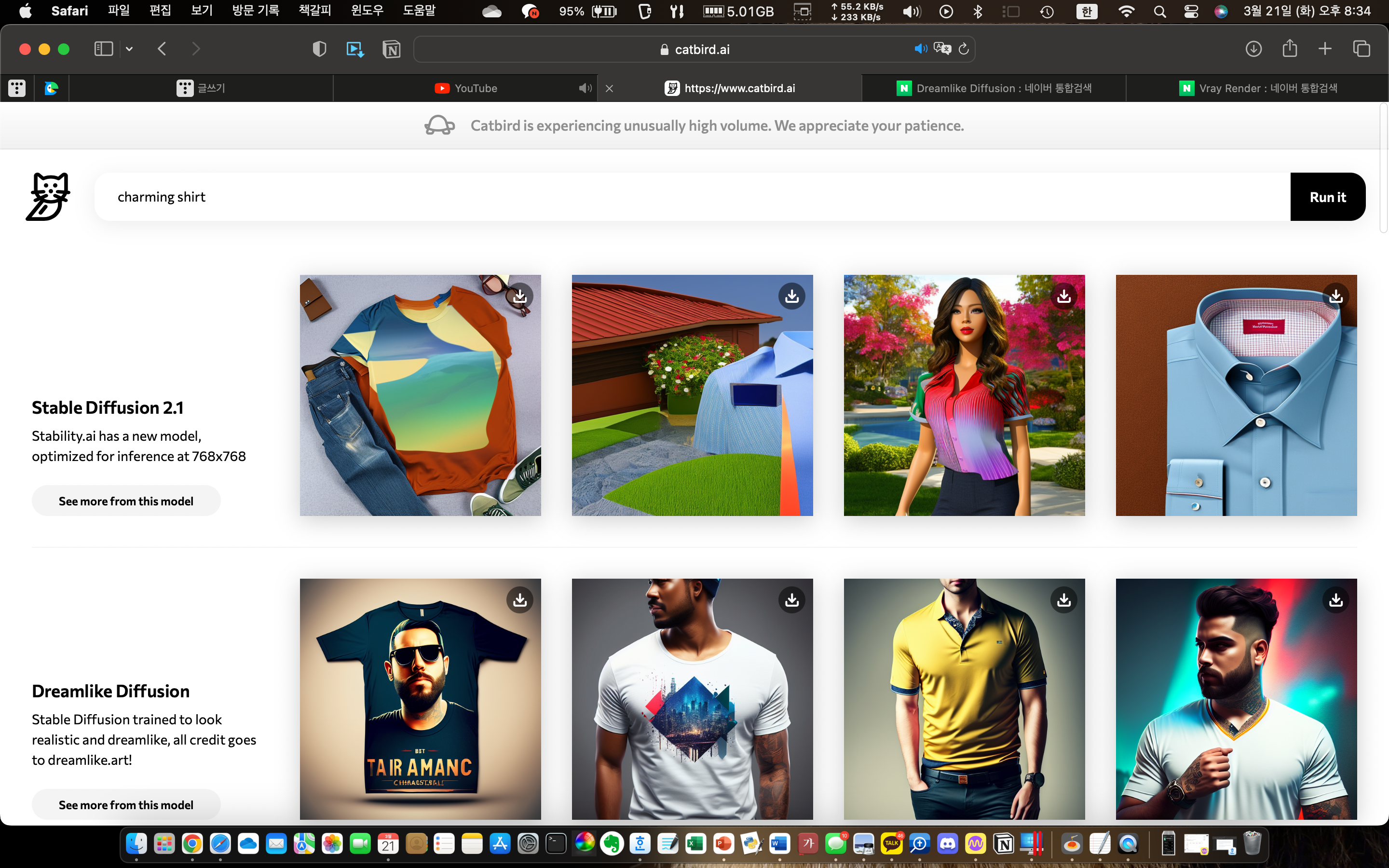Click the Catbird cat logo
The height and width of the screenshot is (868, 1389).
[48, 197]
